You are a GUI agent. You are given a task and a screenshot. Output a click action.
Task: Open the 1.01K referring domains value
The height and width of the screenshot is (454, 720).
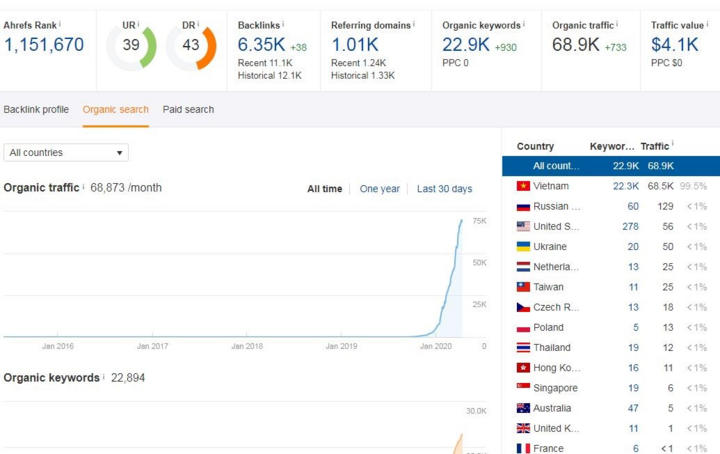(355, 45)
